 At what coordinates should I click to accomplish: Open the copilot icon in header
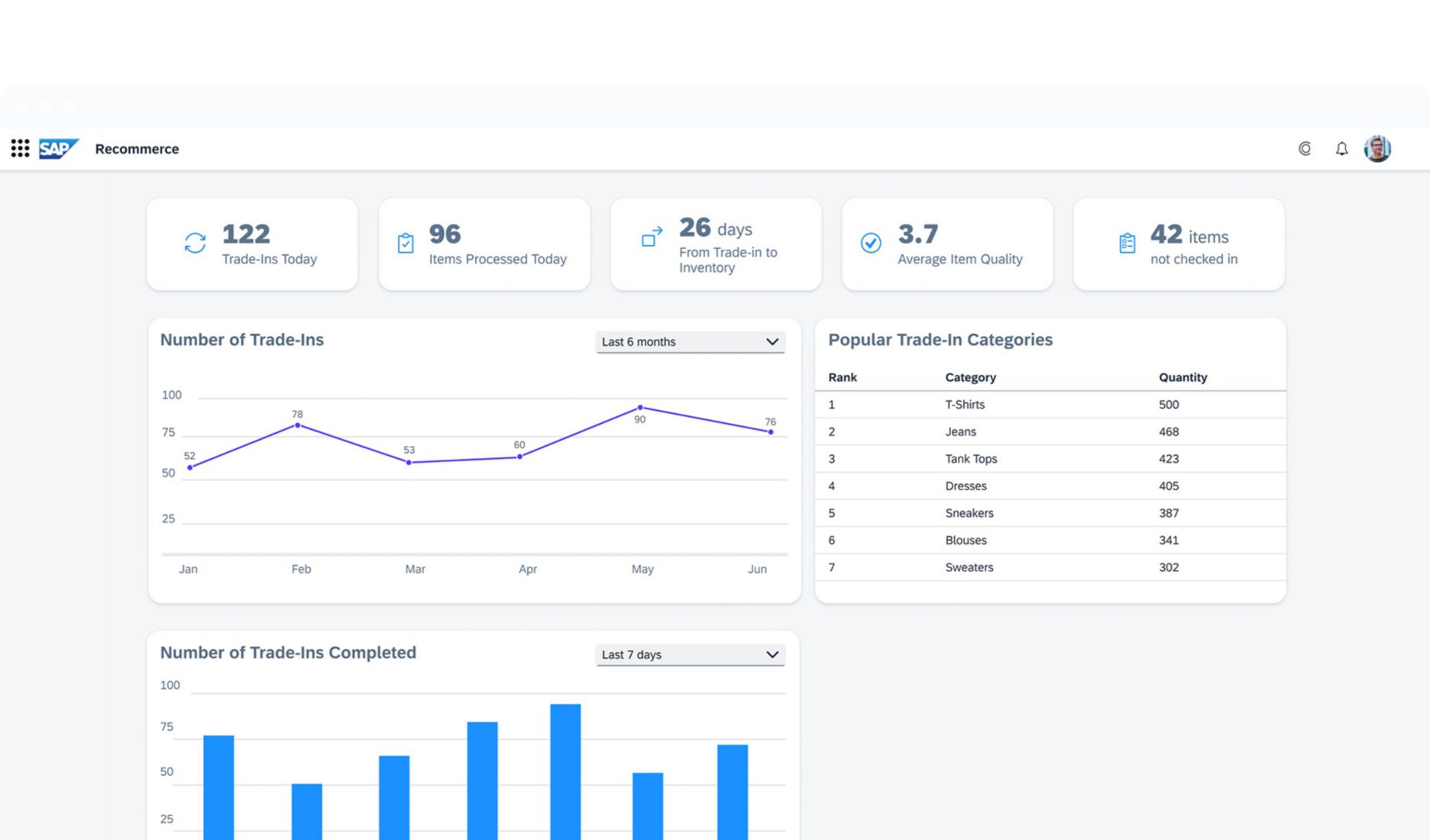(1305, 149)
